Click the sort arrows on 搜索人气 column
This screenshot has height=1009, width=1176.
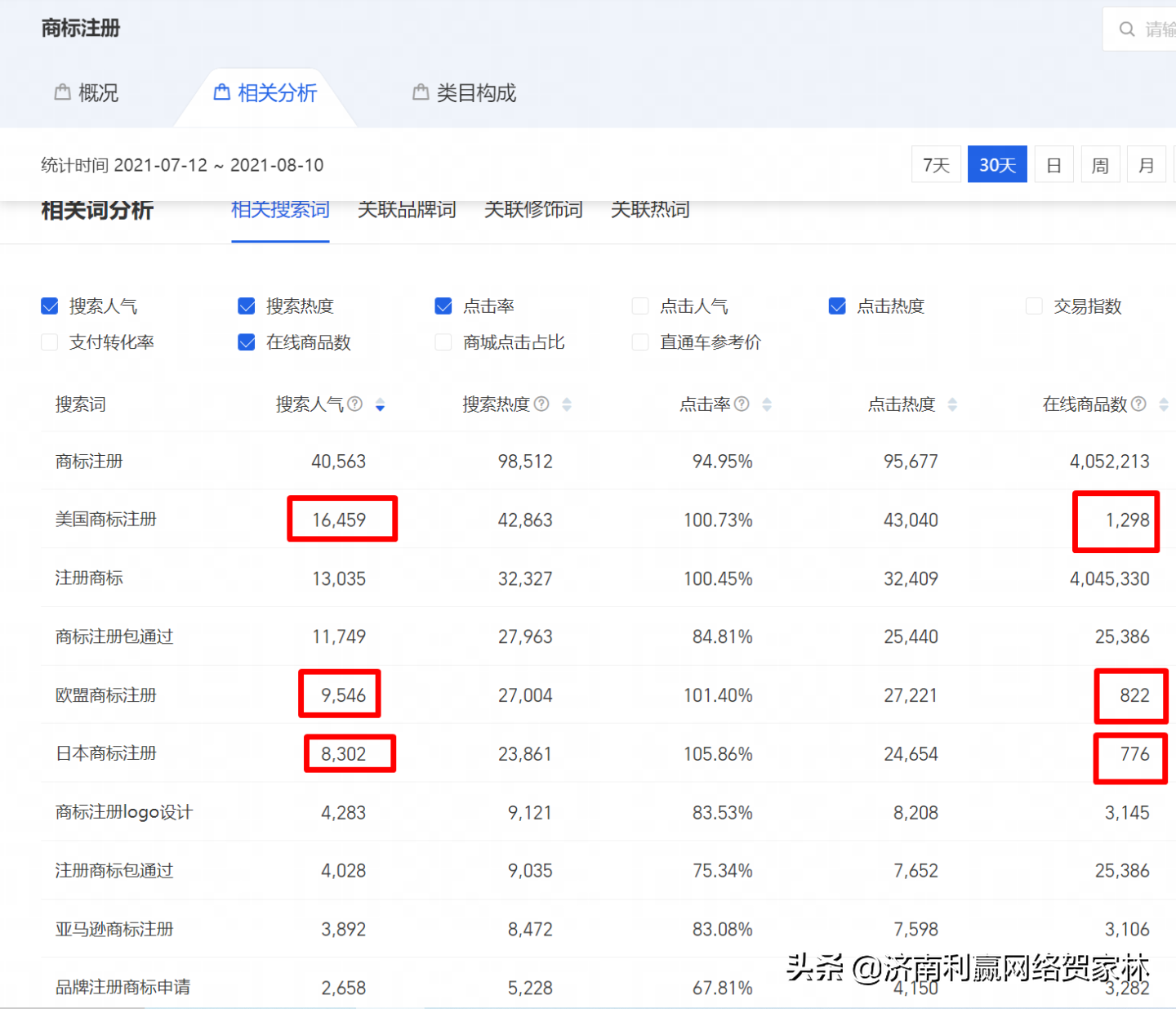[380, 404]
